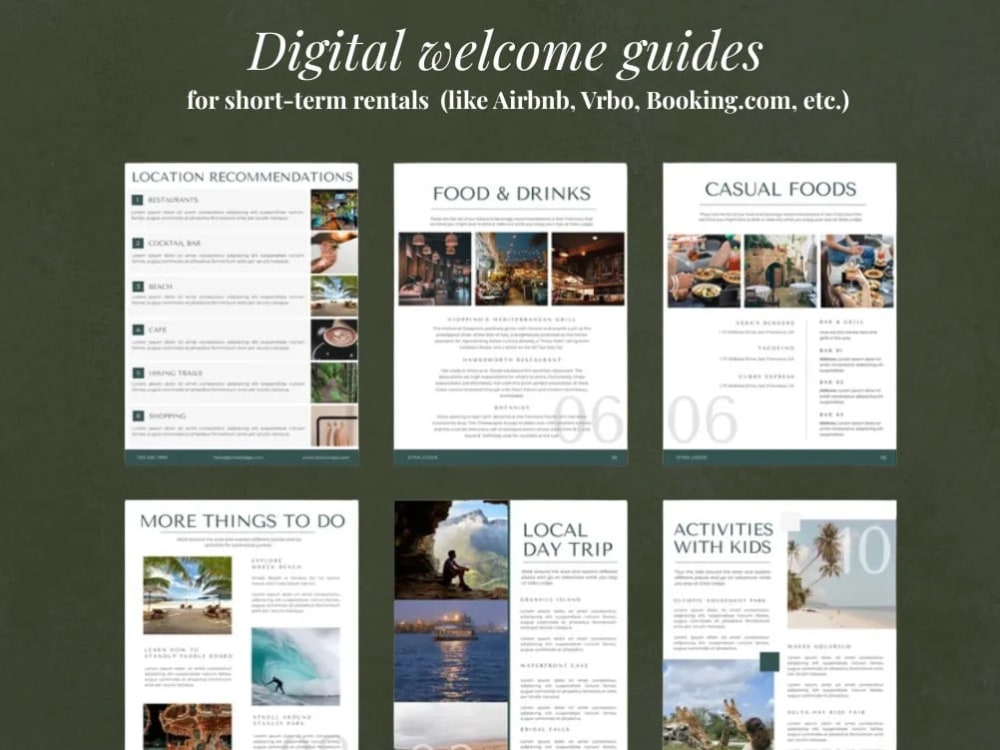Open the Restaurants row photo
The image size is (1000, 750).
334,210
